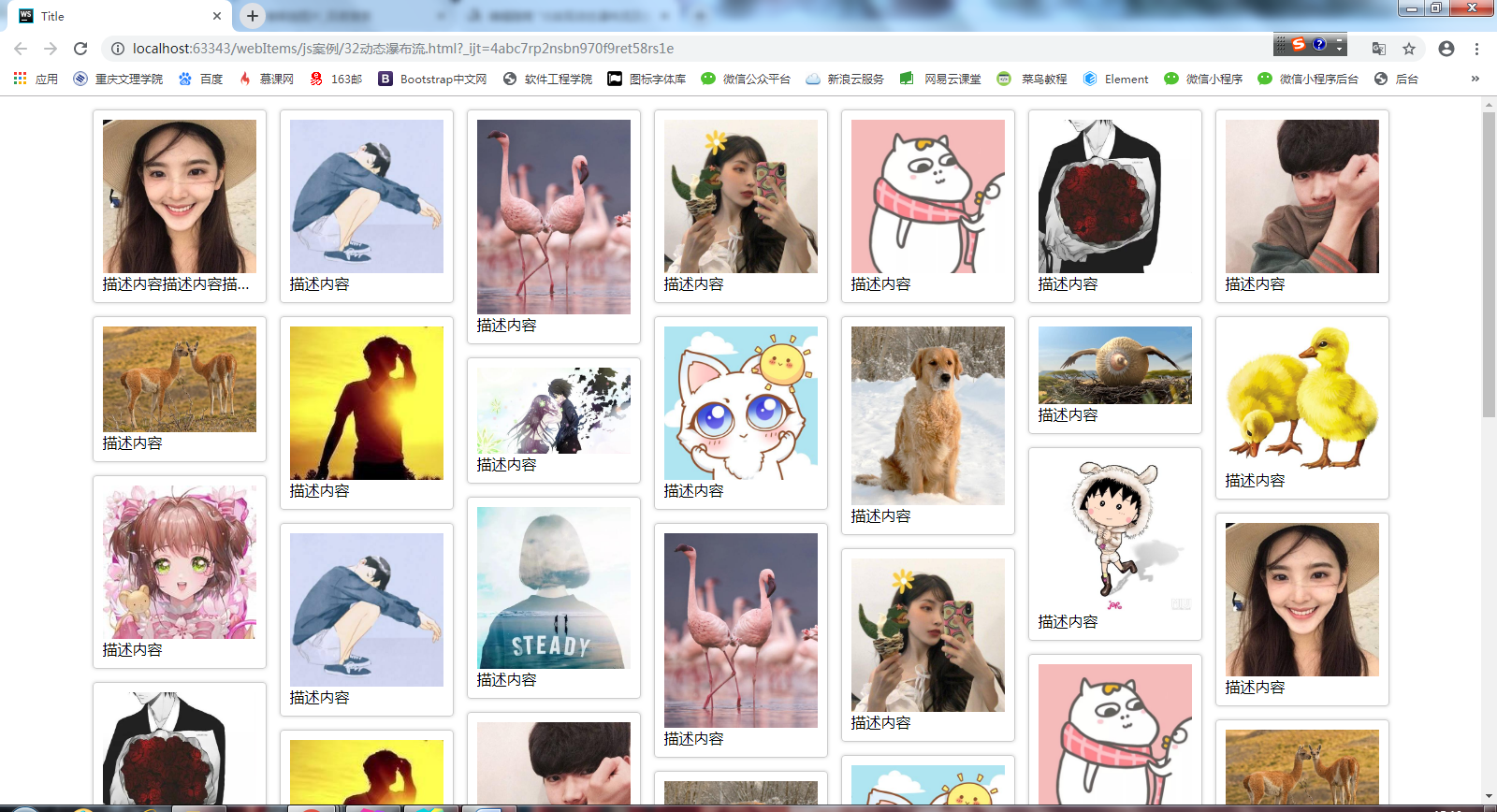Expand the hidden bookmarks chevron
This screenshot has width=1497, height=812.
click(x=1475, y=80)
